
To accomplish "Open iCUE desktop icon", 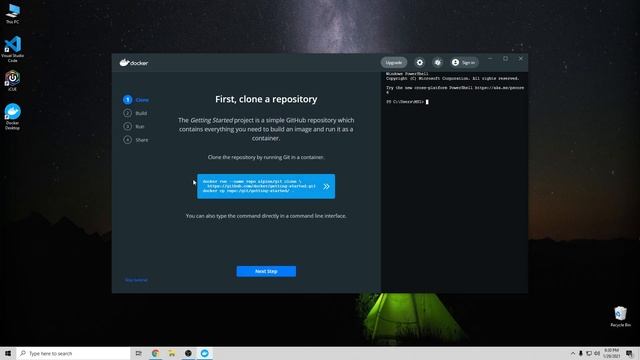I will click(x=12, y=80).
